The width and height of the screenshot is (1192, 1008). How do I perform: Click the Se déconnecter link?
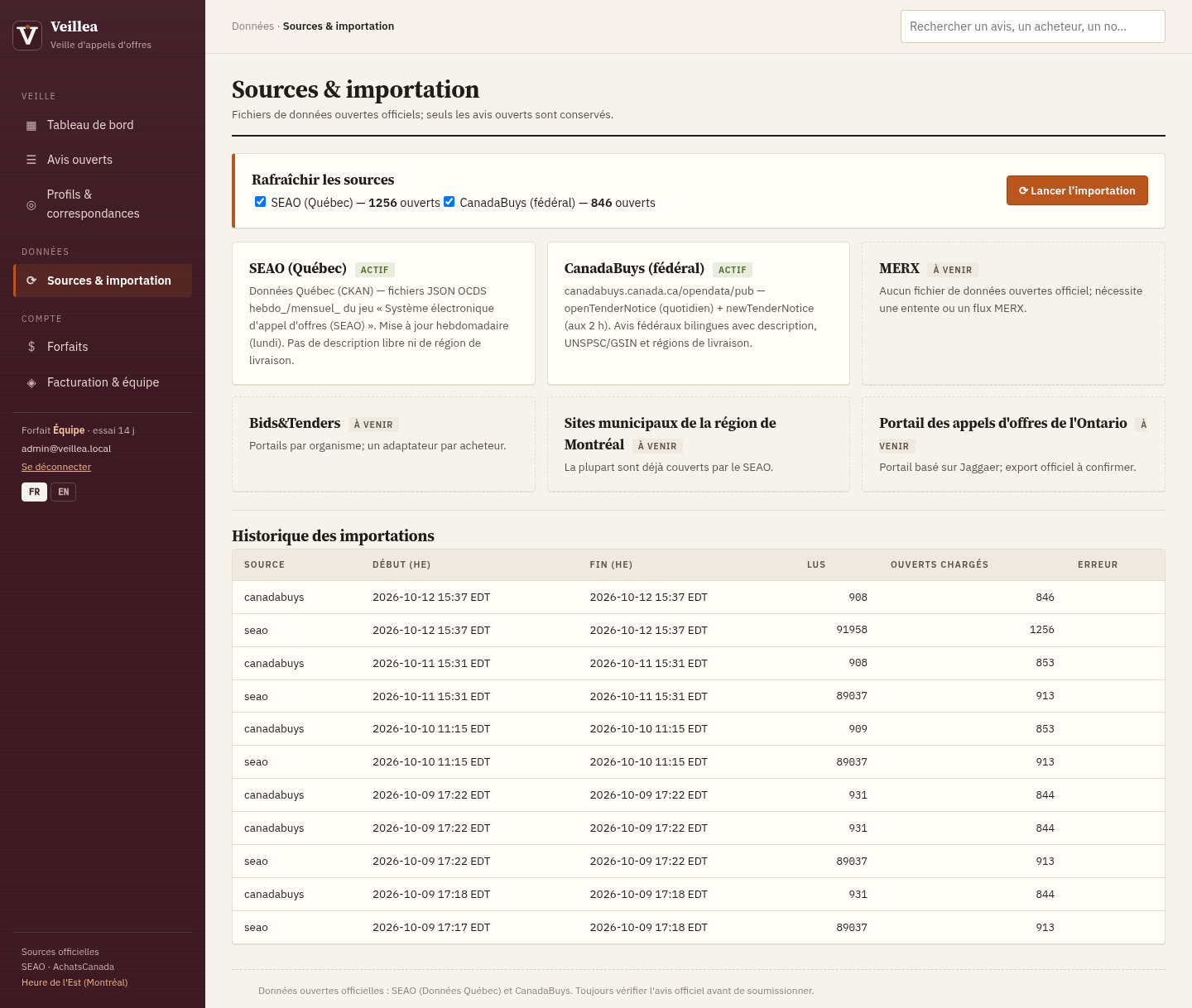(56, 467)
